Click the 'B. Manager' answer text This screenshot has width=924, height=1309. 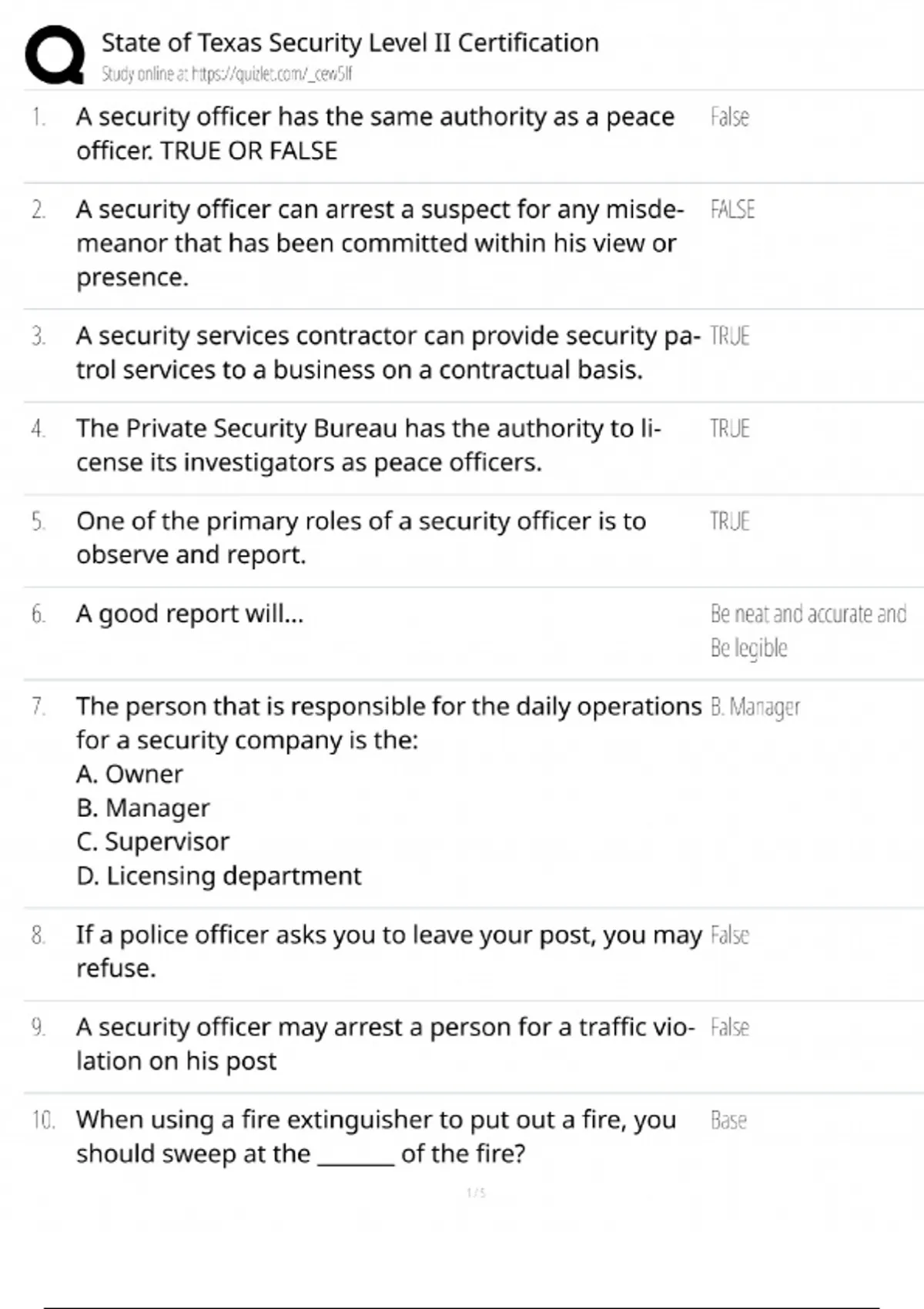click(755, 707)
